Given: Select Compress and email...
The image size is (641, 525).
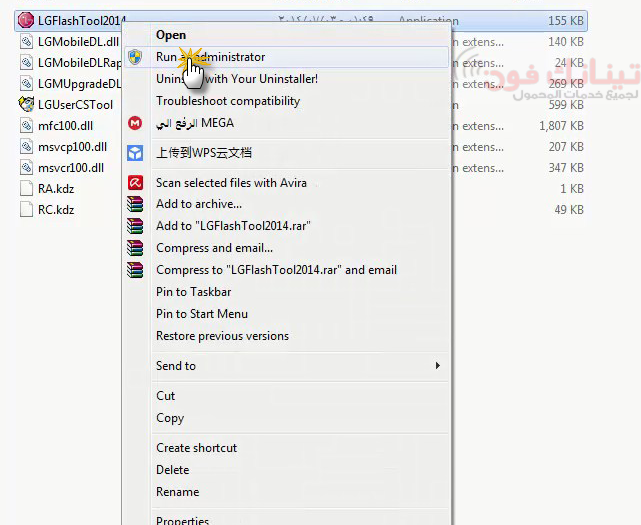Looking at the screenshot, I should [214, 248].
